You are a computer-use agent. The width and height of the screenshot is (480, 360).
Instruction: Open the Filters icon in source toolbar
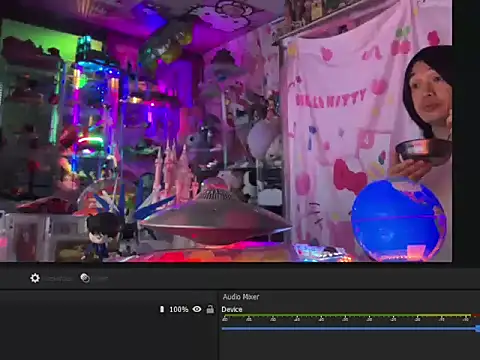click(85, 278)
